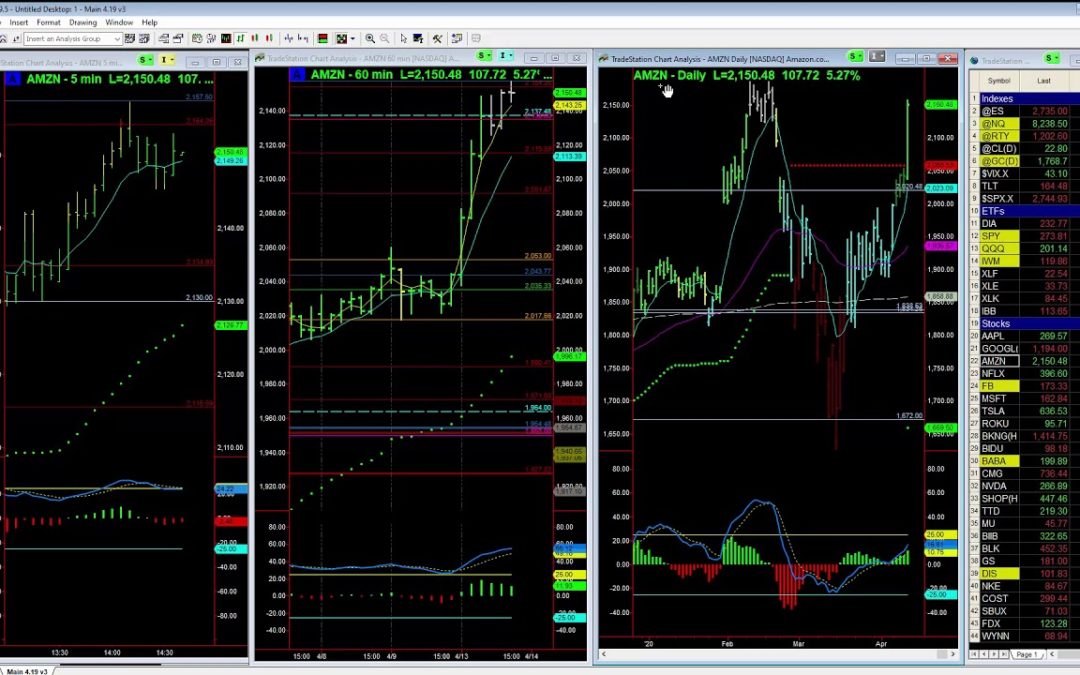
Task: Select the red-green candlestick chart style
Action: coord(255,39)
